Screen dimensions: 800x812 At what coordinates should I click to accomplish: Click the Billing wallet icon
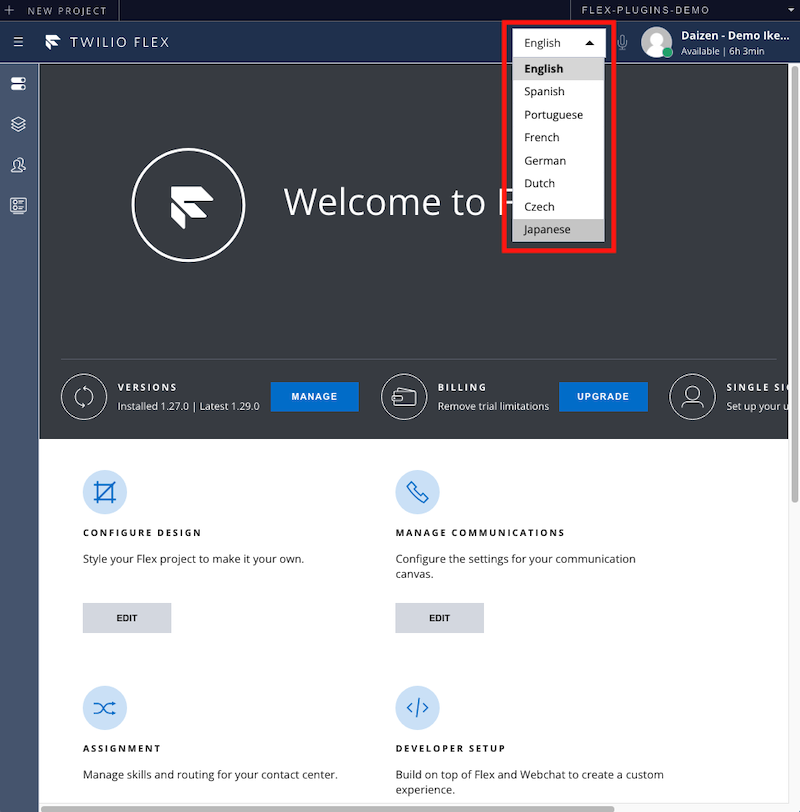pos(404,397)
